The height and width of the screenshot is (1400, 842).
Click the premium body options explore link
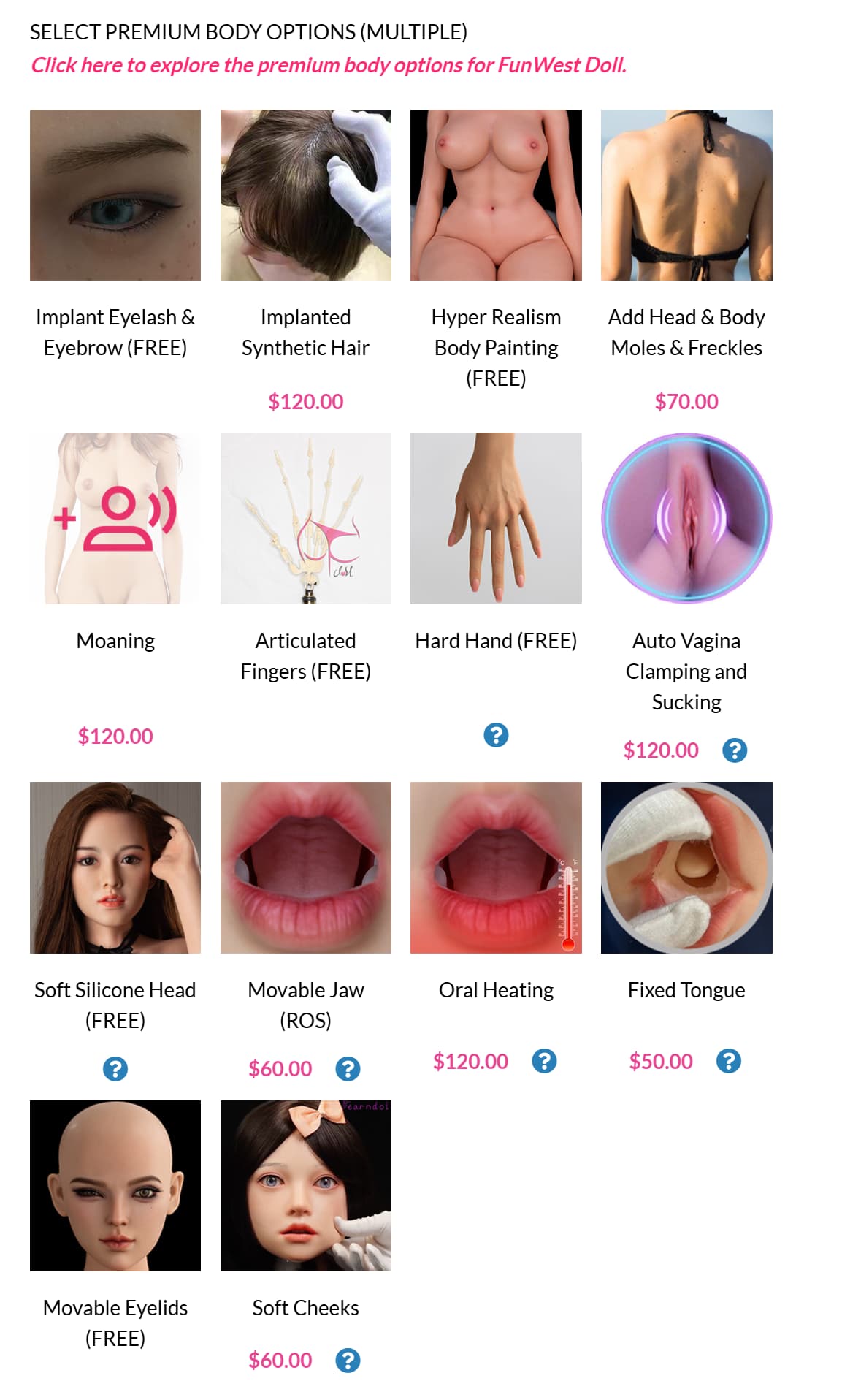coord(329,65)
